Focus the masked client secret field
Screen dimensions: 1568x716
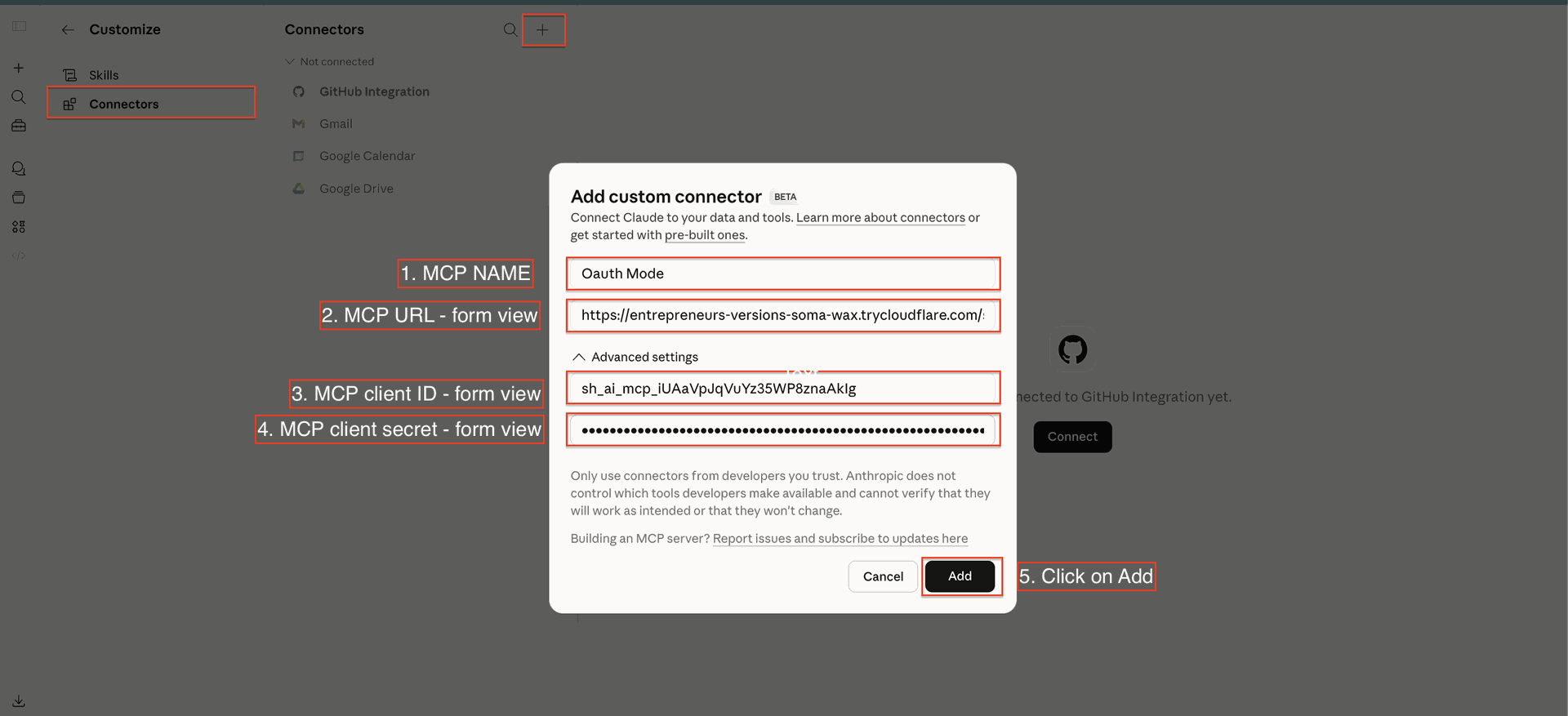[x=783, y=430]
